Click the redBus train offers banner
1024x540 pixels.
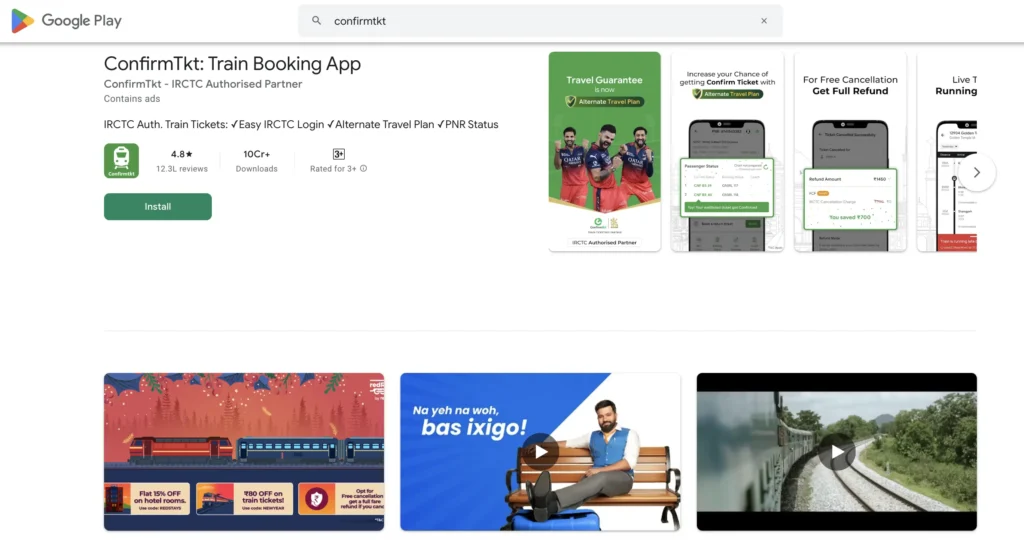[244, 452]
